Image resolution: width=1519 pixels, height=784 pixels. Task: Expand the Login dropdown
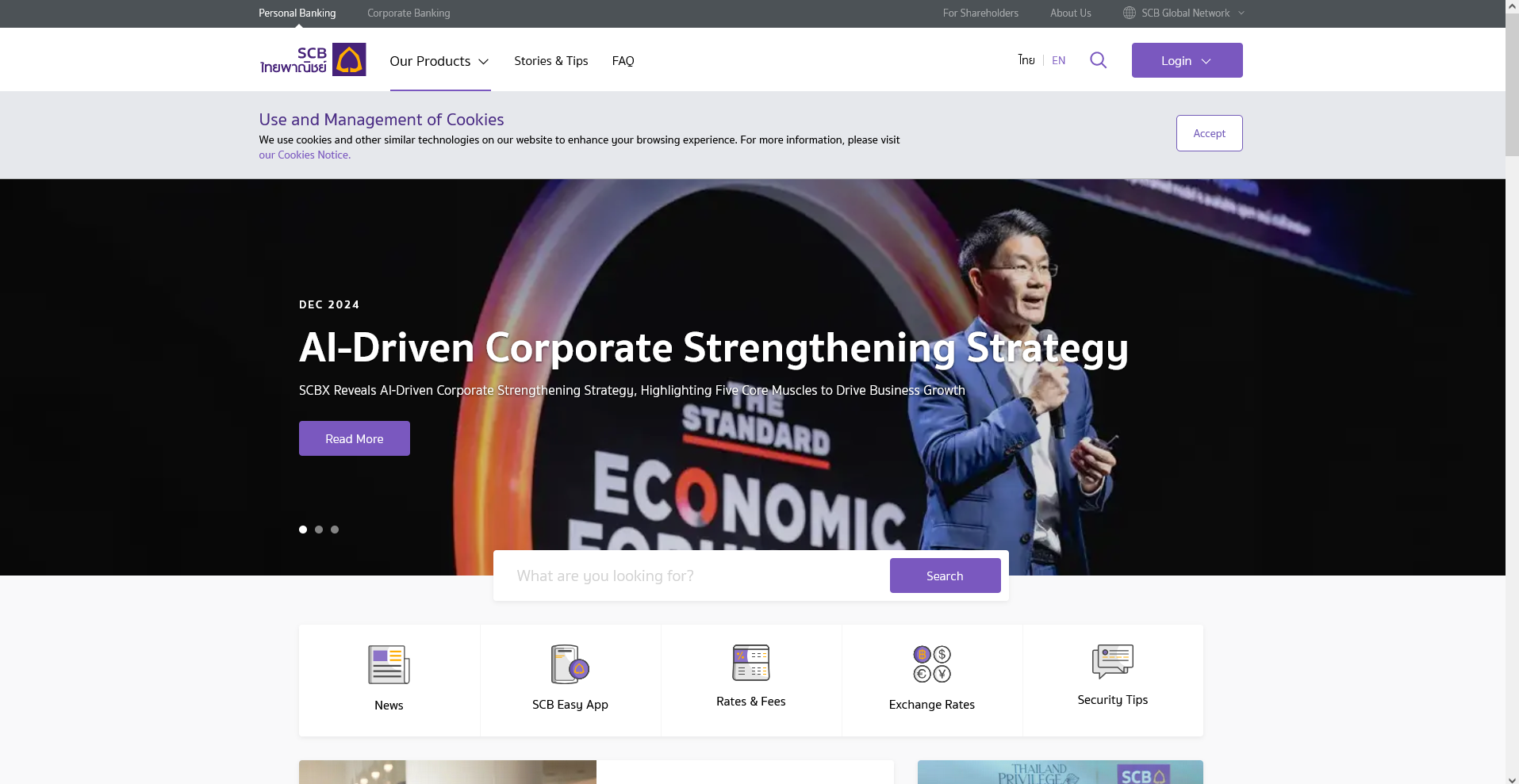coord(1187,60)
